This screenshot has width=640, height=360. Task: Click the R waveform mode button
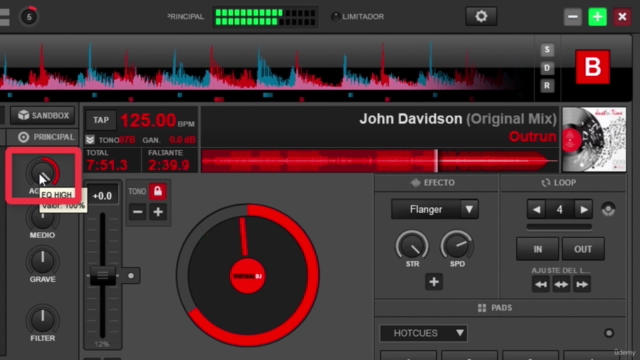[x=547, y=86]
